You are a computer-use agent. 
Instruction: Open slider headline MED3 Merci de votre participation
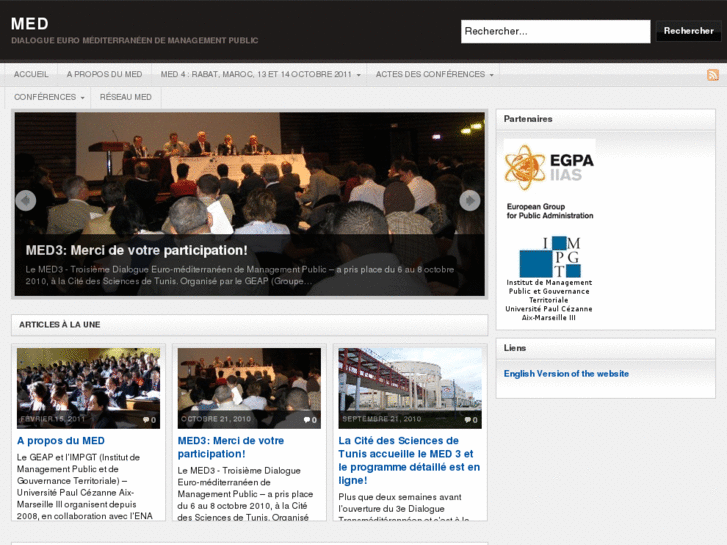pyautogui.click(x=136, y=250)
